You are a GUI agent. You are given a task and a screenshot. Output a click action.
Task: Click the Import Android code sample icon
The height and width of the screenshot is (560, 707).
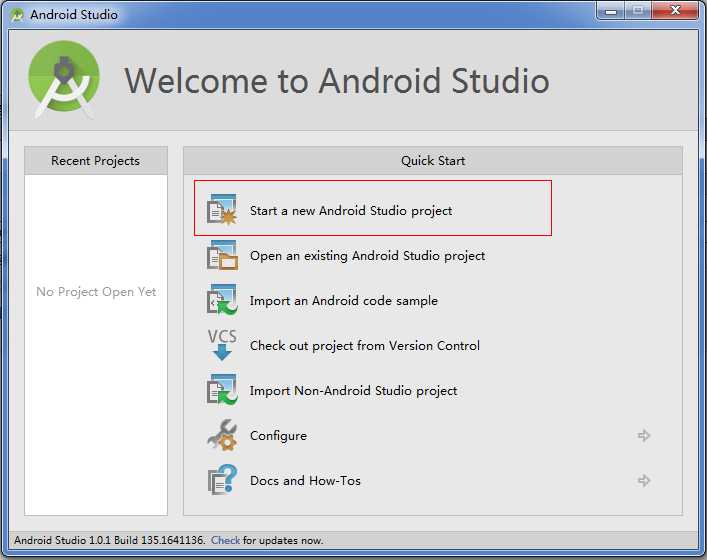click(x=222, y=300)
